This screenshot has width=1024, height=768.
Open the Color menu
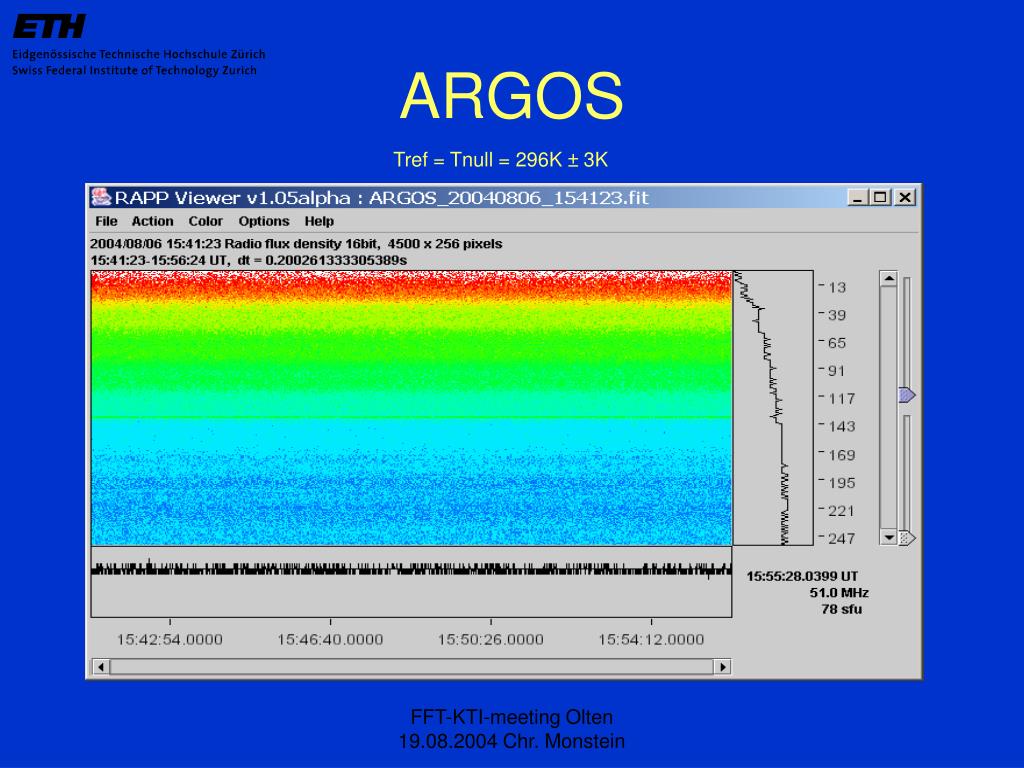[205, 221]
